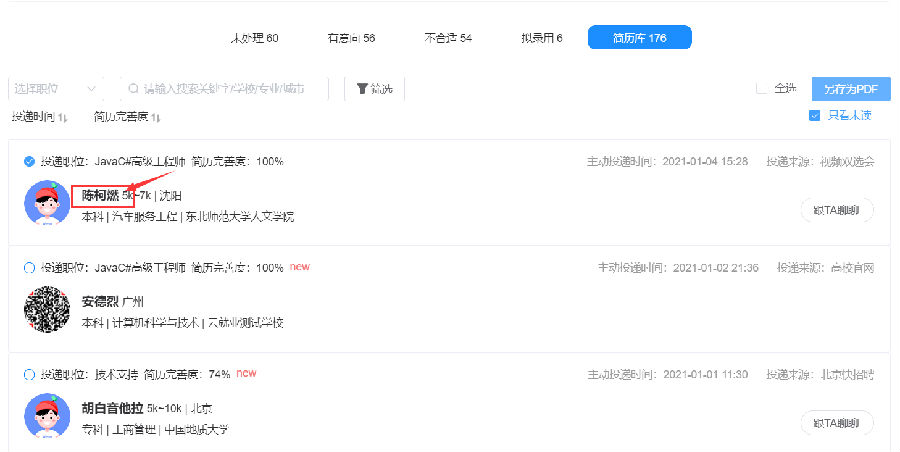Click the keyword search input field
This screenshot has width=900, height=452.
pyautogui.click(x=224, y=88)
